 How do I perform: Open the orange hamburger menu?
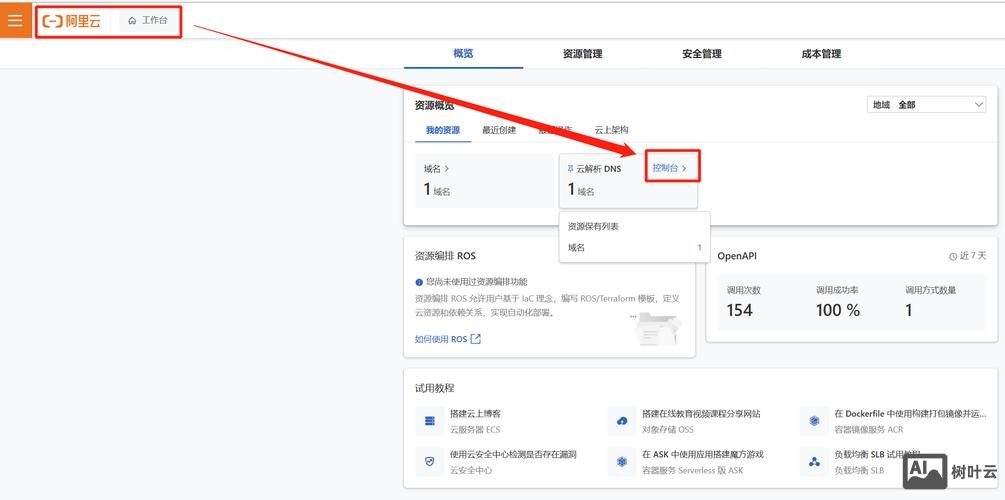(x=15, y=21)
